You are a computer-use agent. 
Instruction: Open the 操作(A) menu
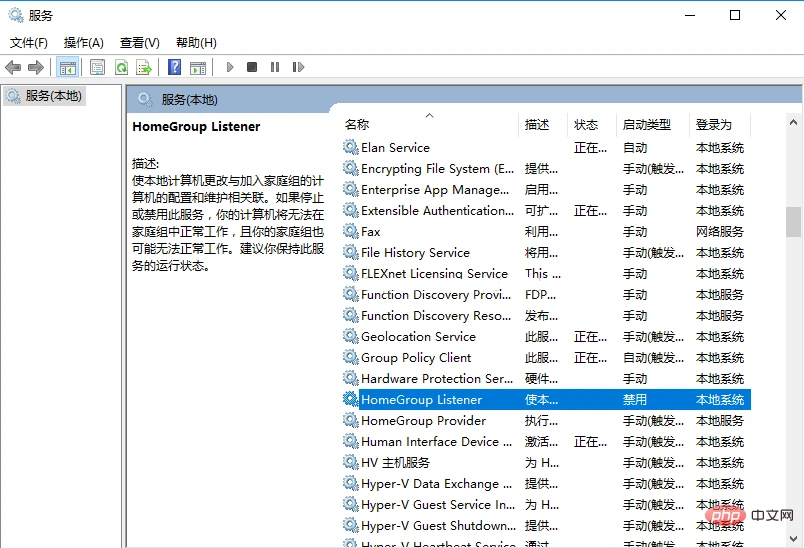tap(84, 43)
